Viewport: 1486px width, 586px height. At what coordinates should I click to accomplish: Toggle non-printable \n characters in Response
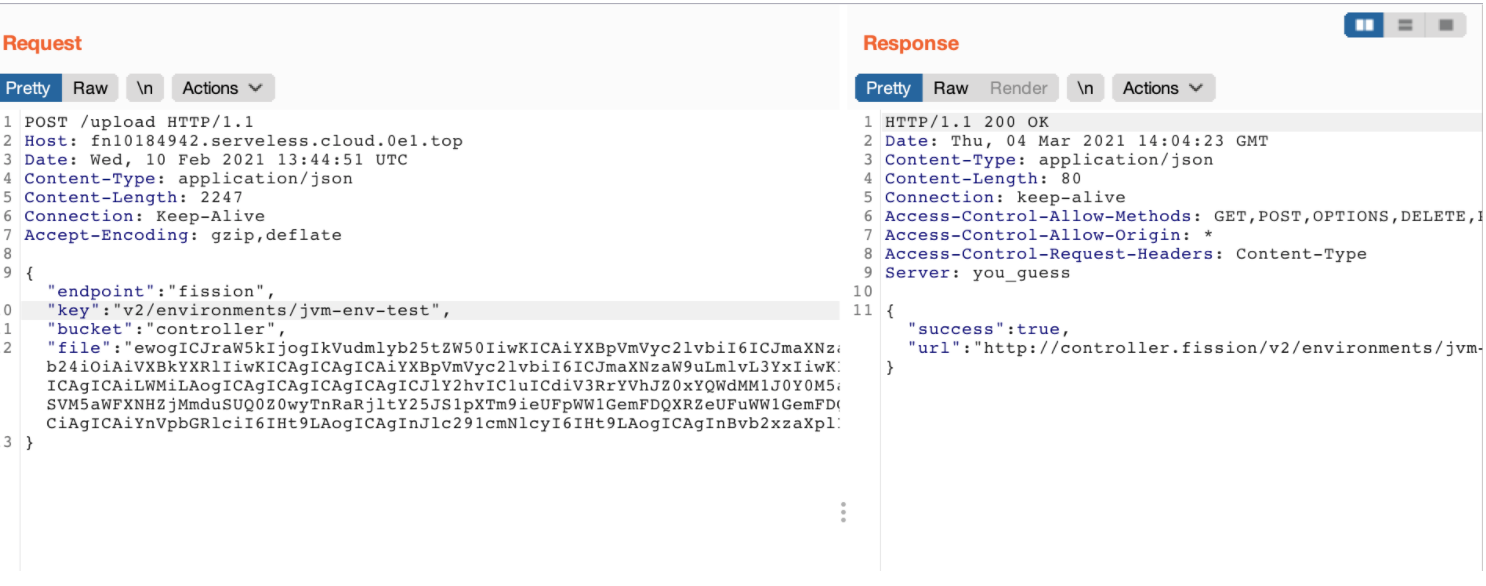click(1085, 88)
